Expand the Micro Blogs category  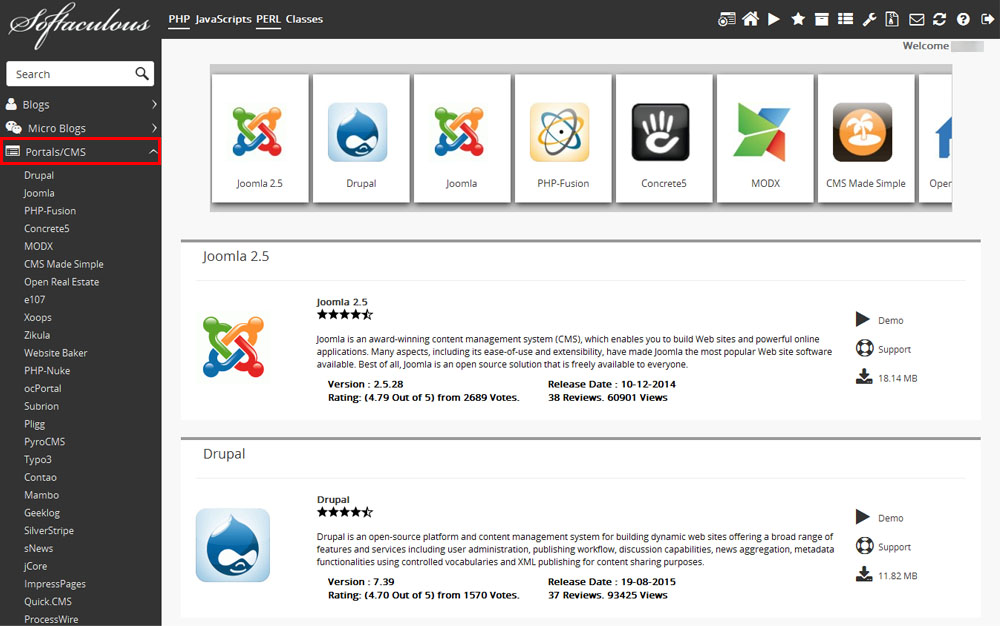[x=80, y=128]
